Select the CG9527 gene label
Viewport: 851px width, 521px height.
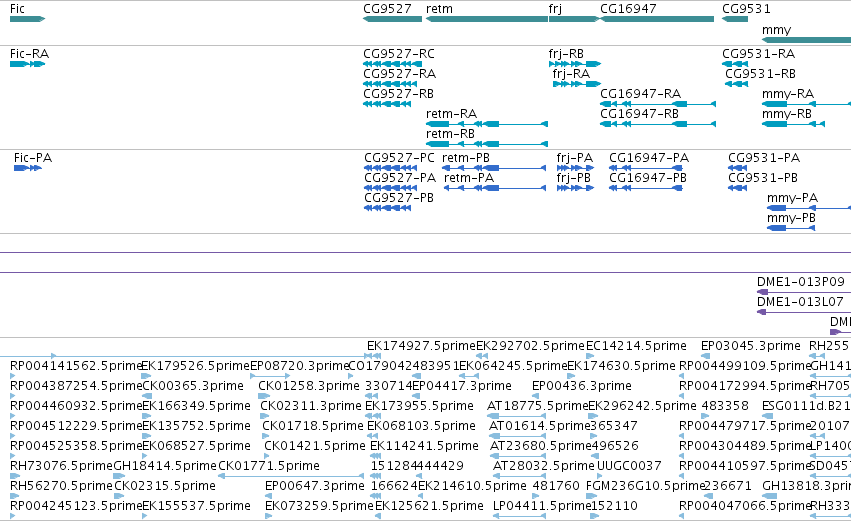click(x=387, y=9)
